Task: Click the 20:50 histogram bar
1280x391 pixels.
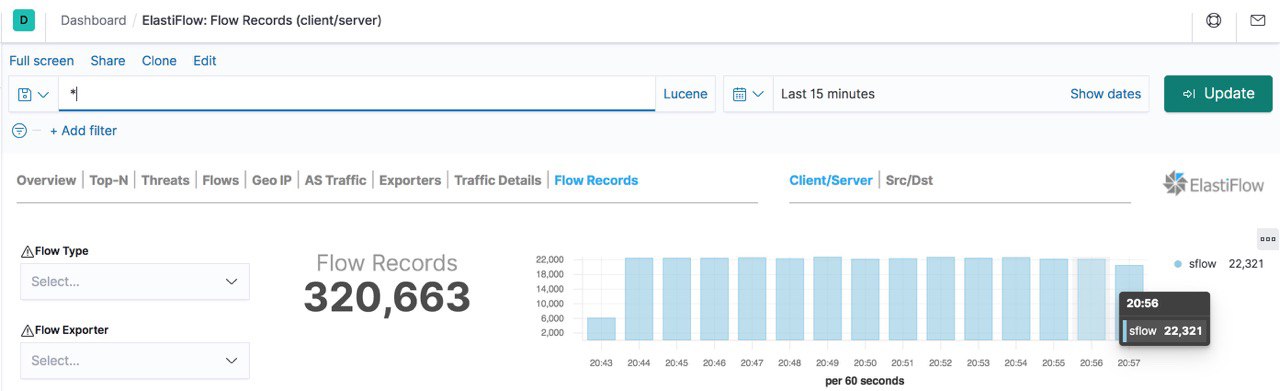Action: [865, 300]
